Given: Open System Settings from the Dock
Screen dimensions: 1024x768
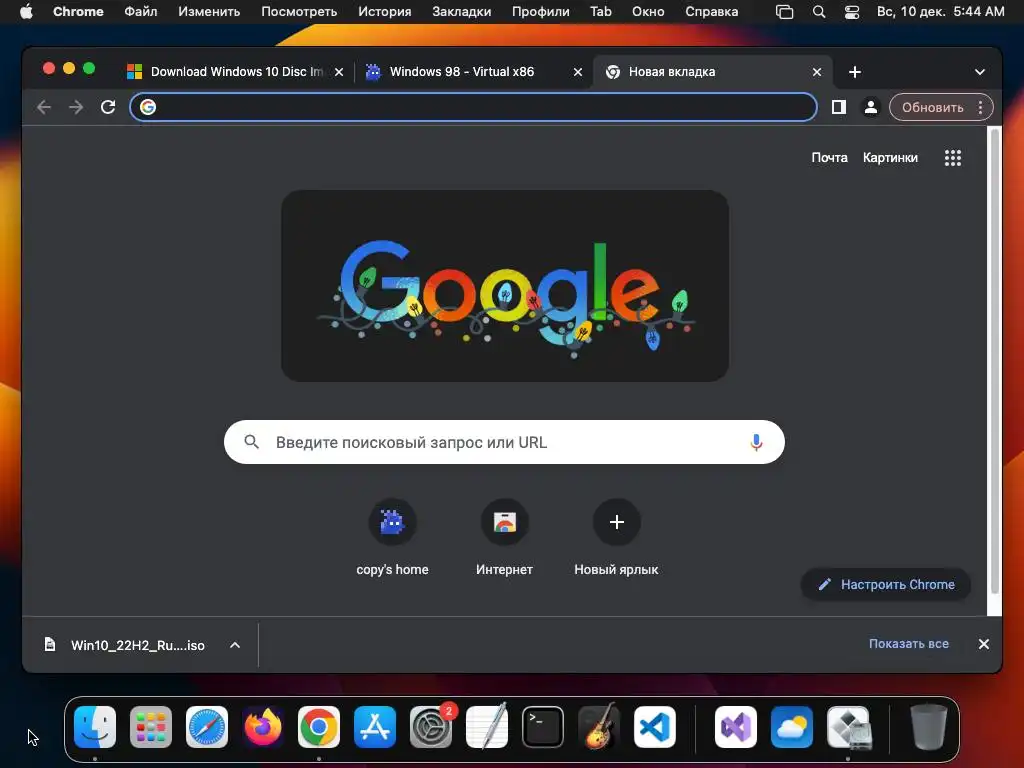Looking at the screenshot, I should pos(431,727).
